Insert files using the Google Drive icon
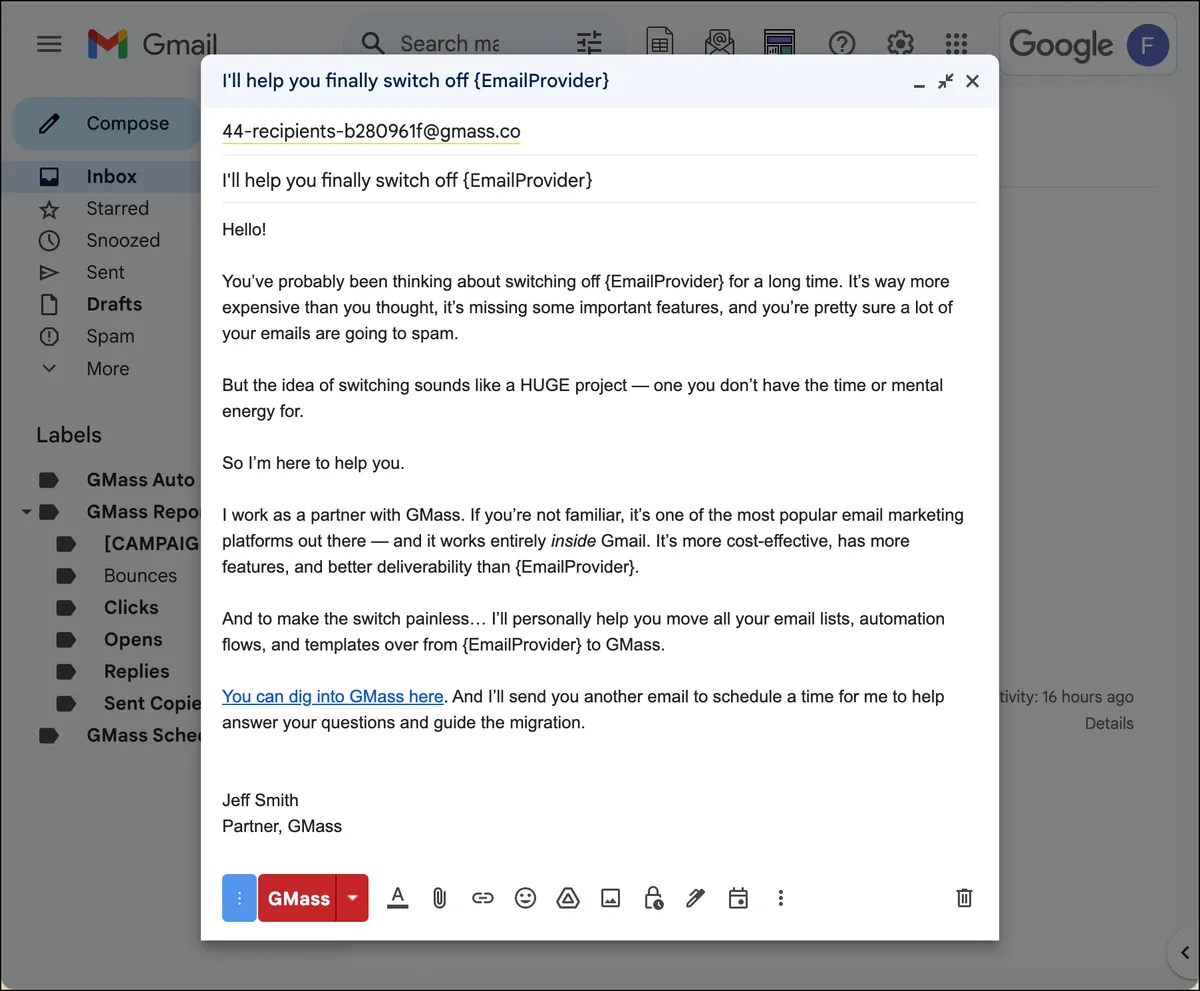1200x991 pixels. pos(567,898)
